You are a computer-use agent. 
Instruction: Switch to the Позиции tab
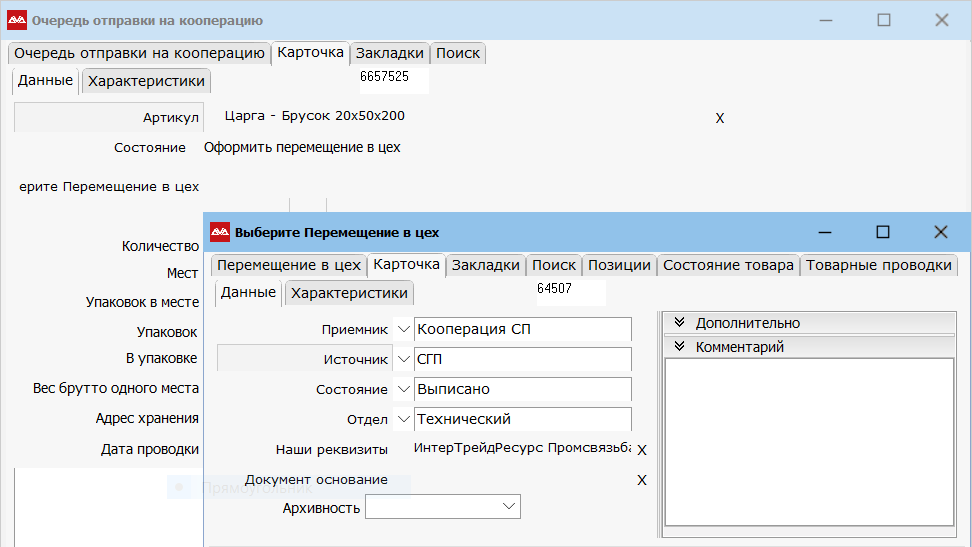[619, 265]
